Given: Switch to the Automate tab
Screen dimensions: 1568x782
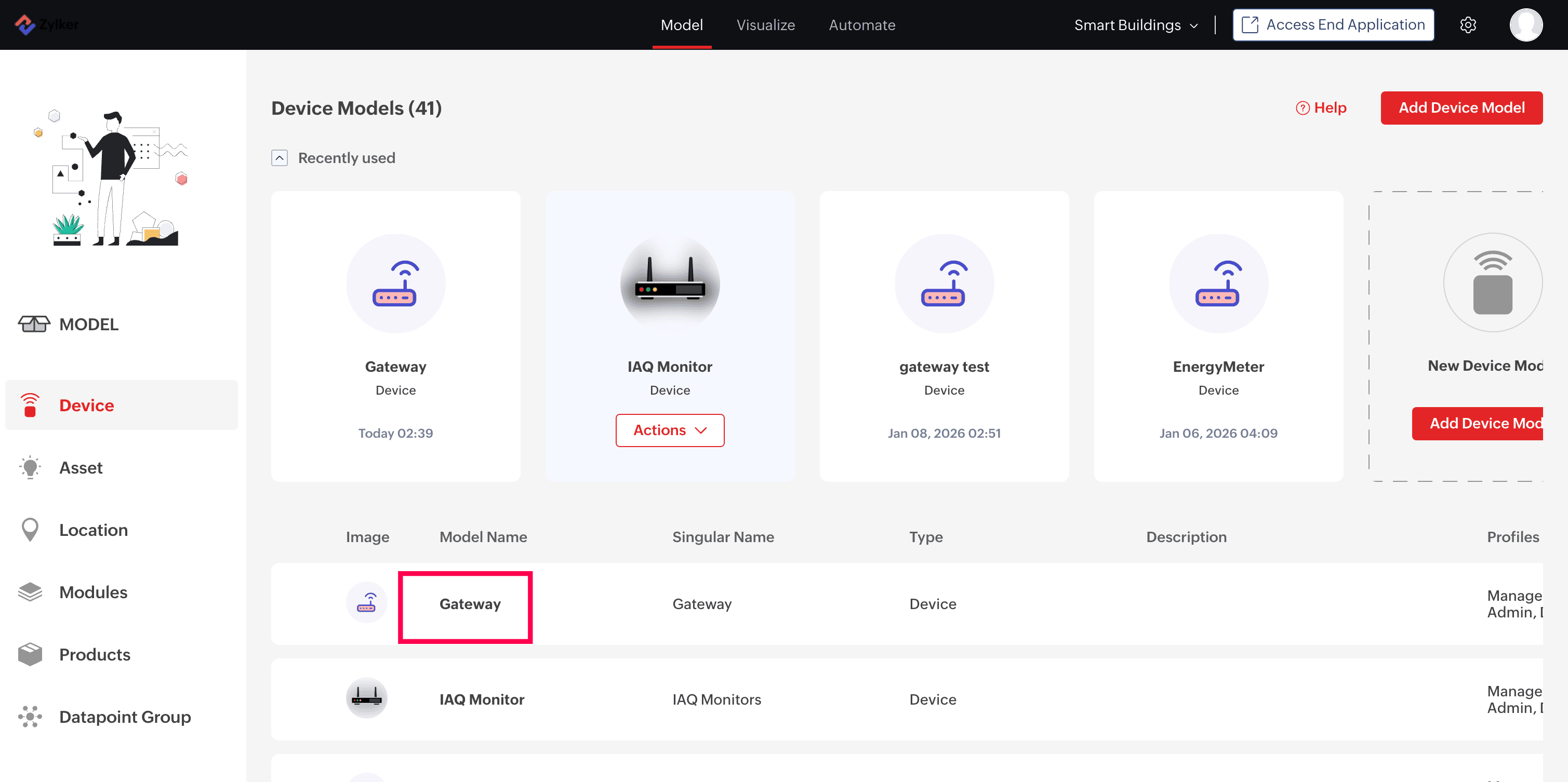Looking at the screenshot, I should point(861,25).
